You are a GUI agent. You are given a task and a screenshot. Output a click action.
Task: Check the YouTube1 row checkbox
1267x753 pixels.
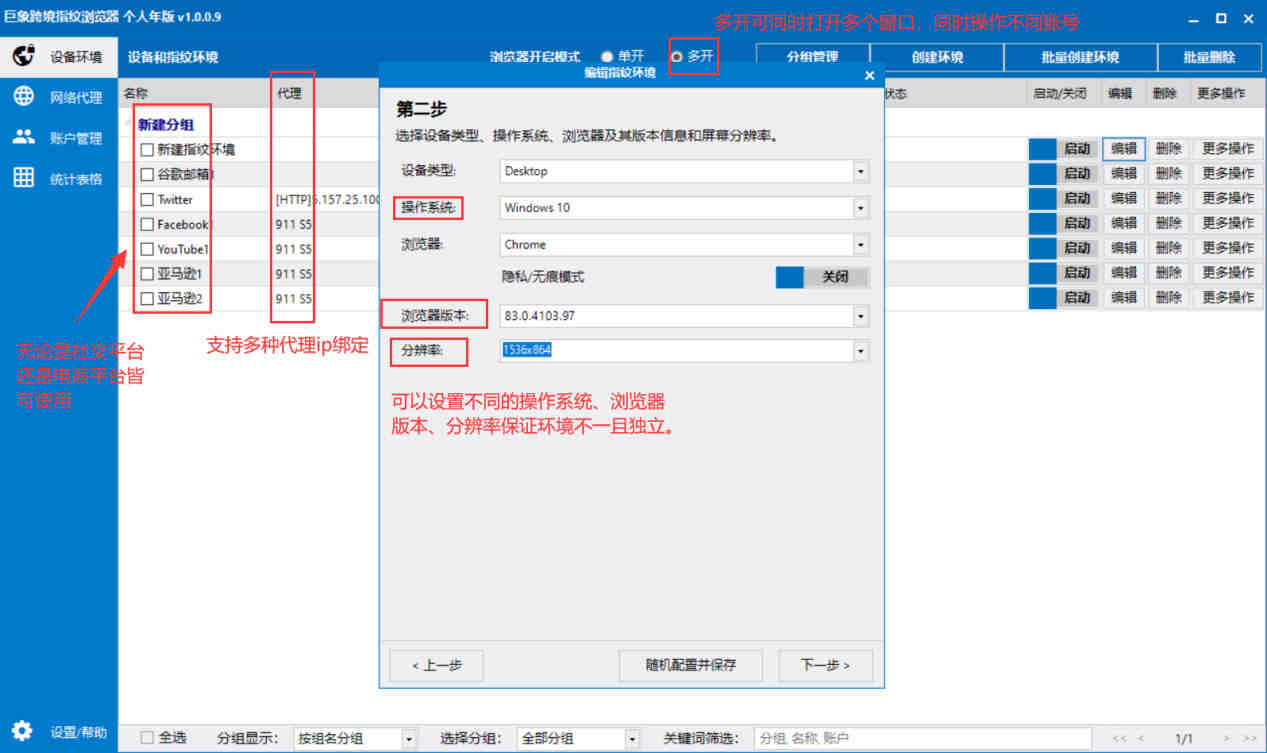(147, 249)
